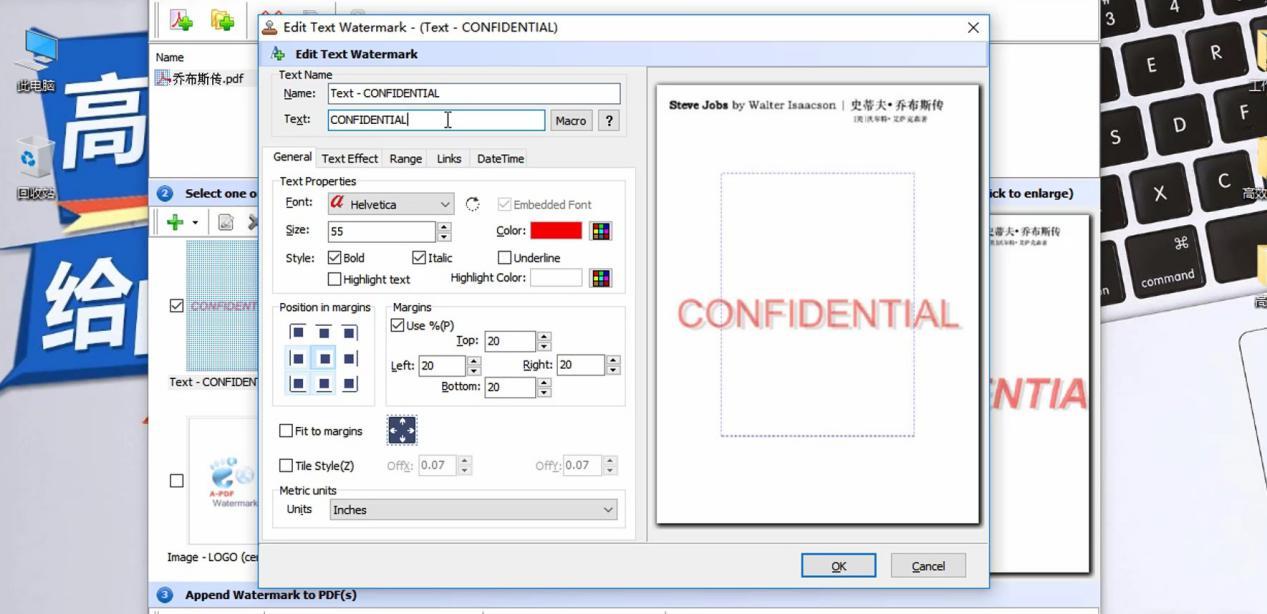Check the Fit to margins checkbox

click(286, 431)
